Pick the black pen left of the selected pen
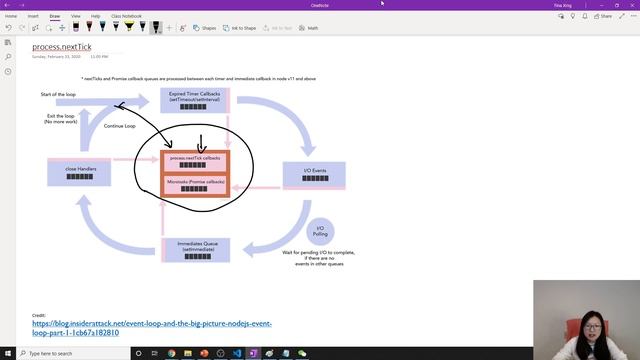Viewport: 640px width, 360px height. pos(142,27)
